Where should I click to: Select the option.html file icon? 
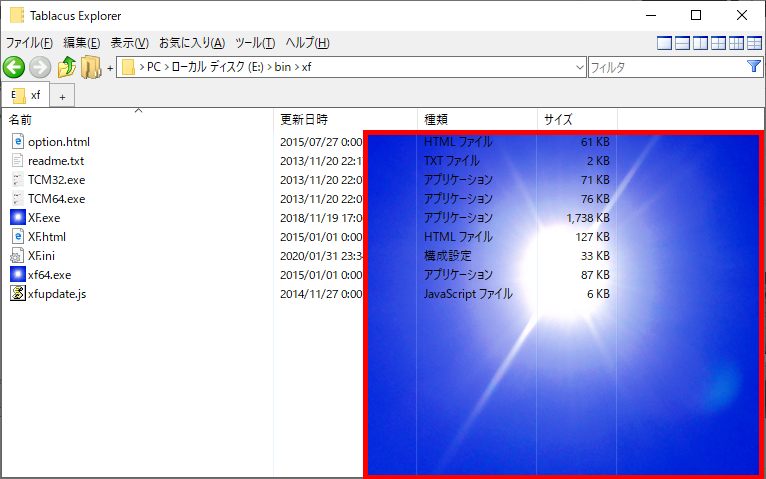click(18, 142)
